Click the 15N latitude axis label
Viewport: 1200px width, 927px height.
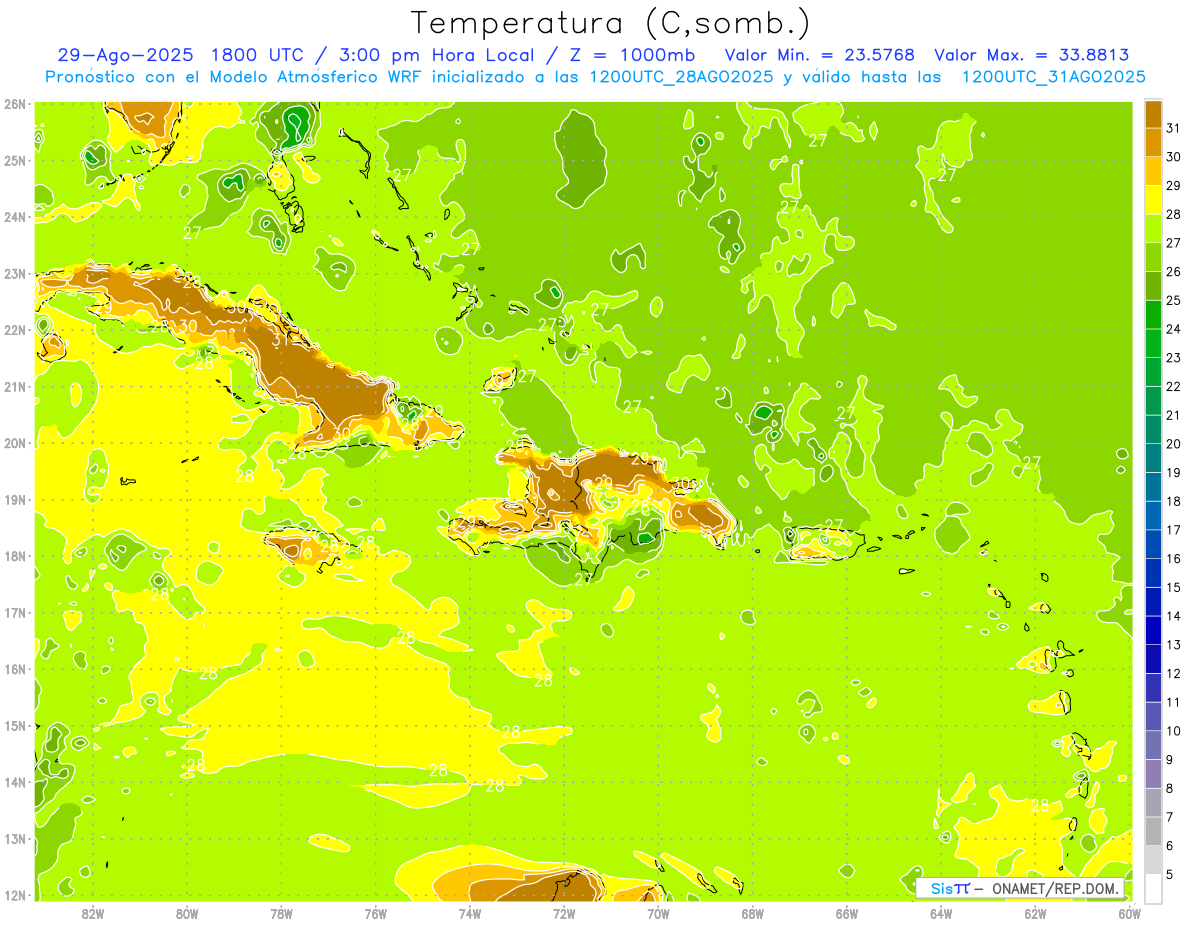15,725
